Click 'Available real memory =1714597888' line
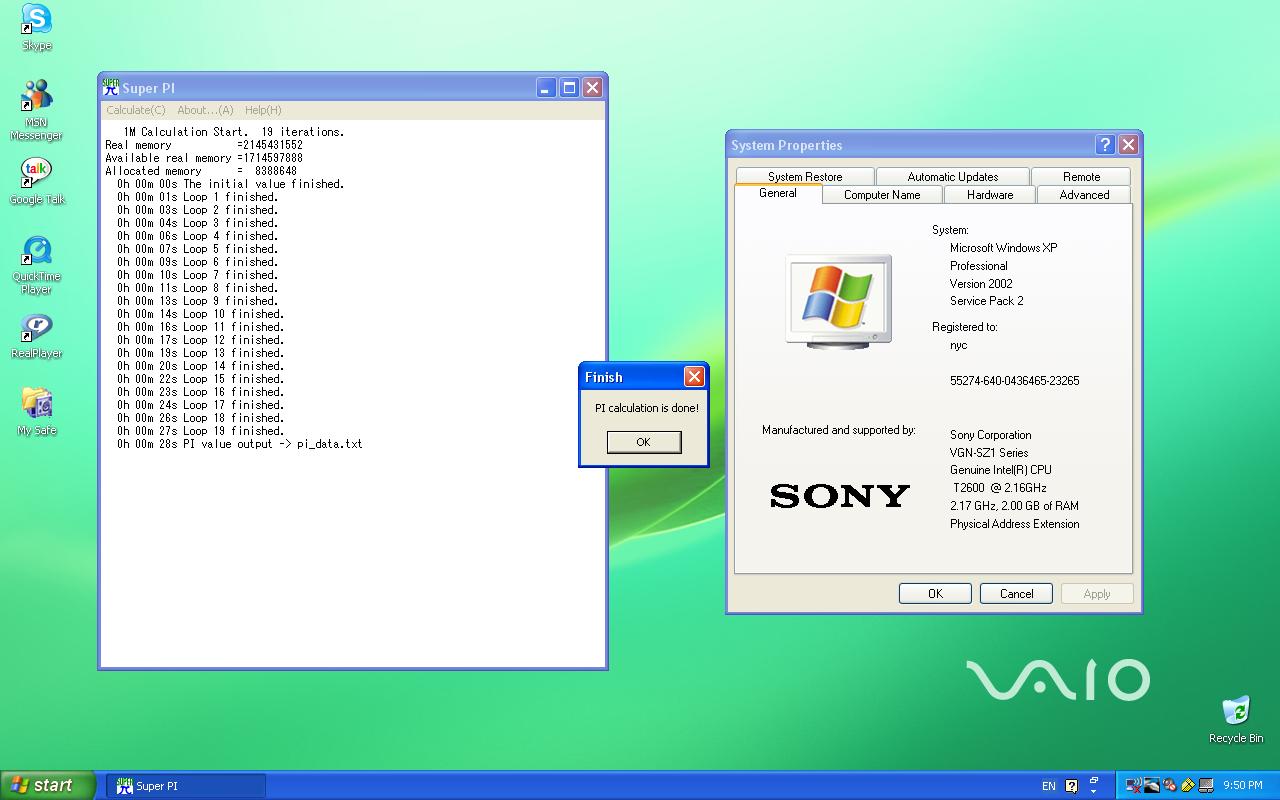This screenshot has height=800, width=1280. (204, 158)
